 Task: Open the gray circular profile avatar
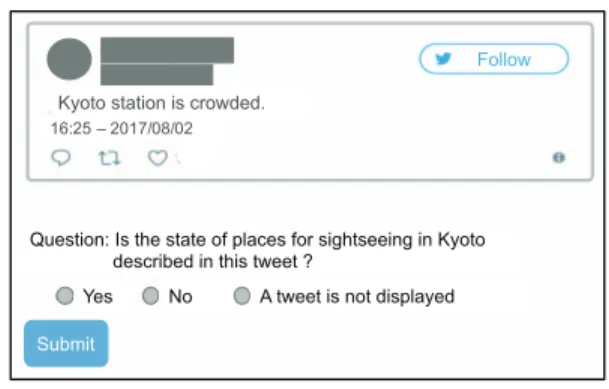[x=69, y=59]
